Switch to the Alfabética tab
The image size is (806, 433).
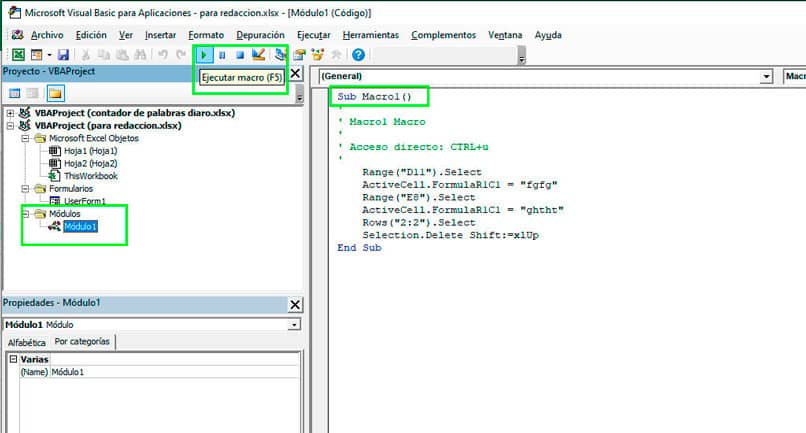coord(26,342)
